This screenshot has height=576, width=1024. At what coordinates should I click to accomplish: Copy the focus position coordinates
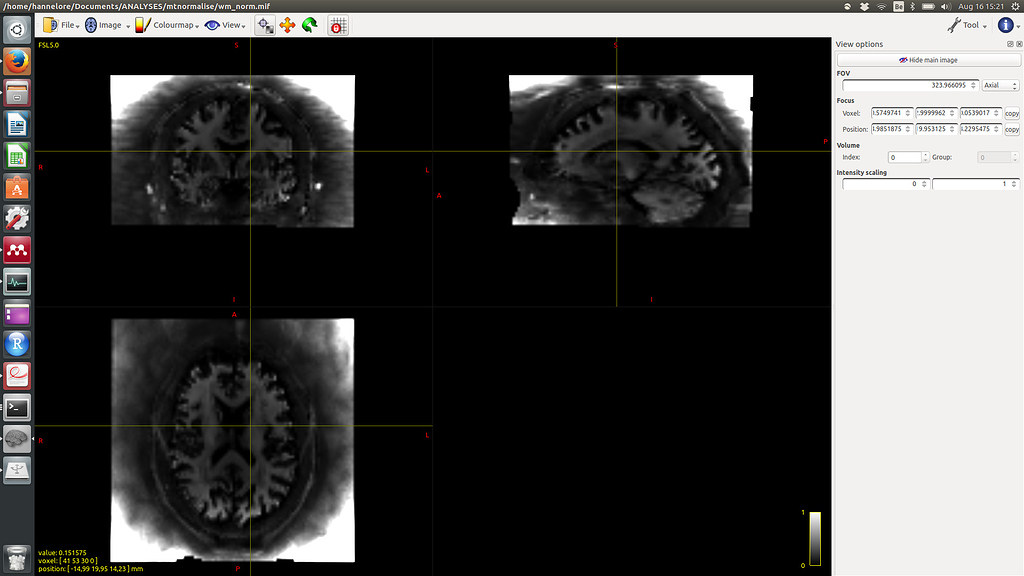click(1011, 129)
